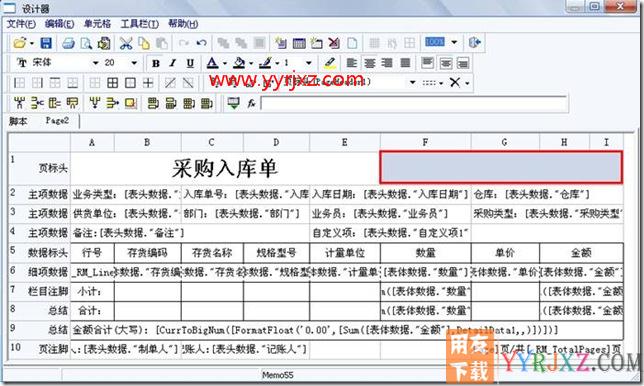Click the exit designer door icon
Image resolution: width=644 pixels, height=386 pixels.
[474, 42]
